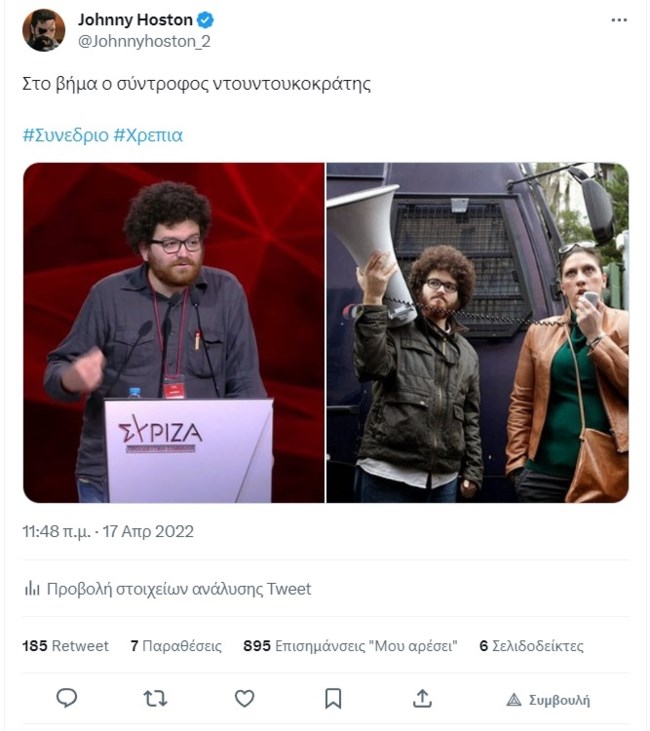
Task: Open the three-dot more options menu
Action: pos(619,20)
